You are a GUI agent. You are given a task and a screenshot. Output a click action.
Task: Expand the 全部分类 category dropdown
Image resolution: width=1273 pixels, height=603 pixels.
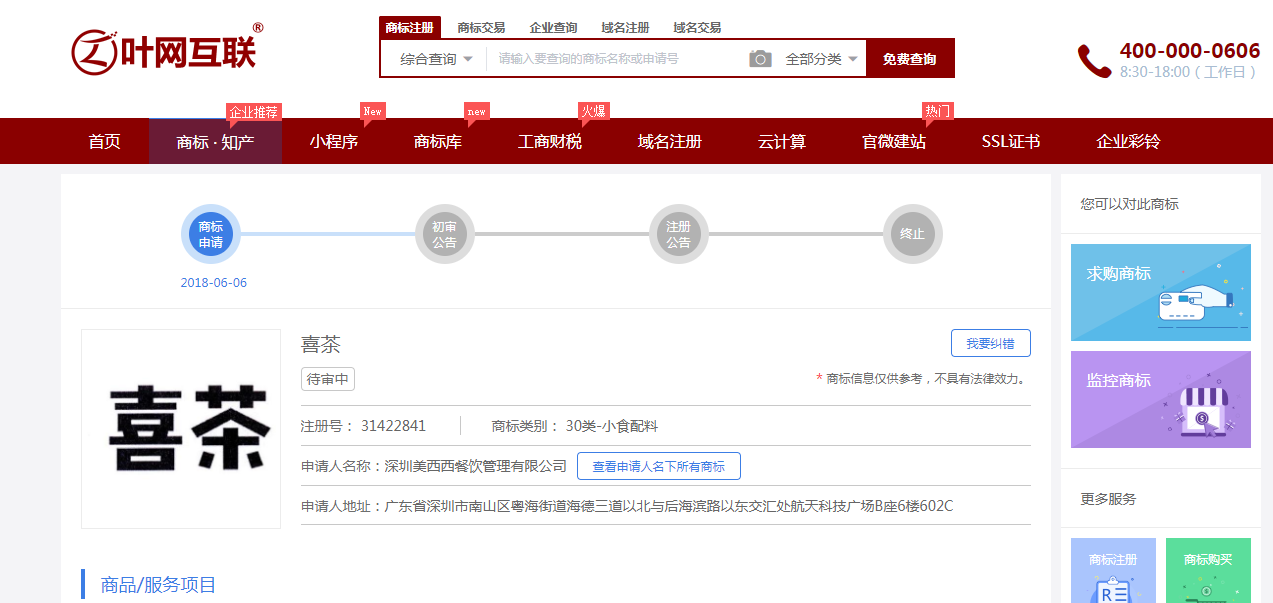click(x=821, y=59)
